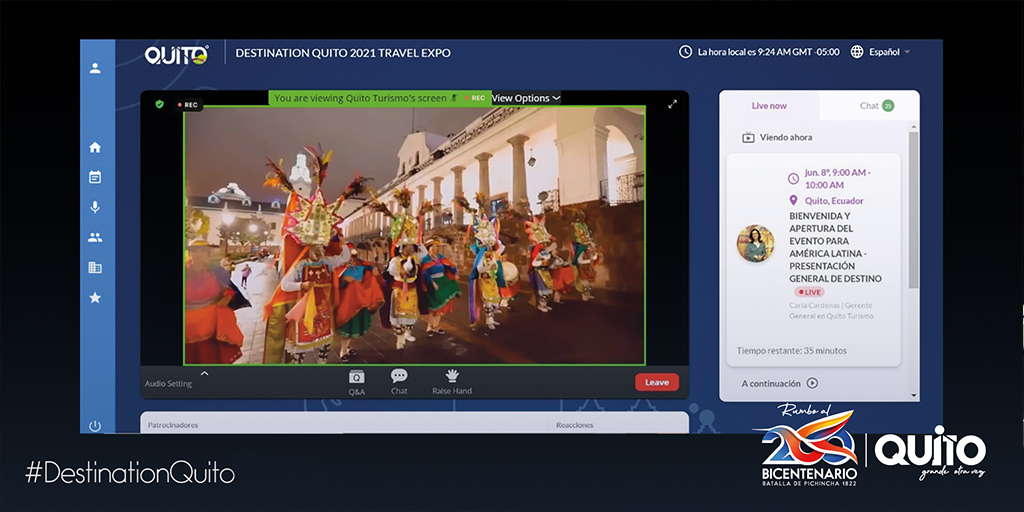The width and height of the screenshot is (1024, 512).
Task: Click the power logout icon in sidebar
Action: tap(95, 425)
